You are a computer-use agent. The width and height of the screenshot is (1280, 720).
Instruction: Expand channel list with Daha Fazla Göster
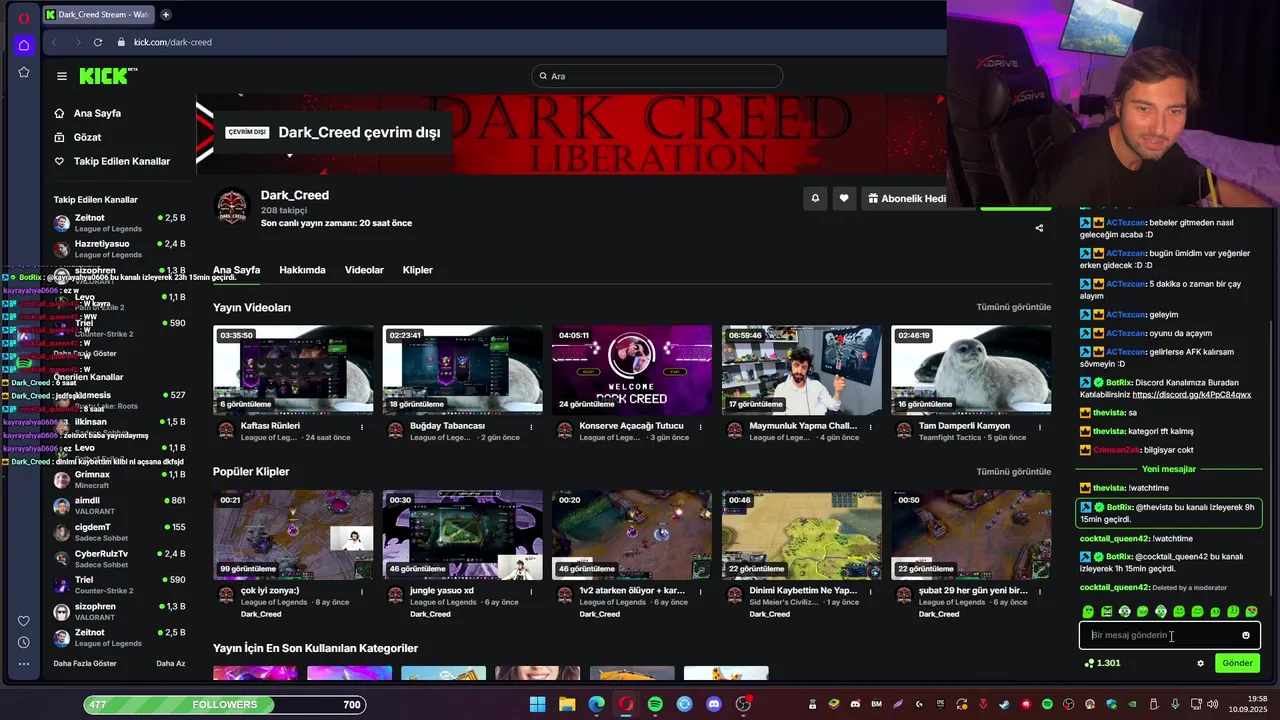click(x=85, y=663)
